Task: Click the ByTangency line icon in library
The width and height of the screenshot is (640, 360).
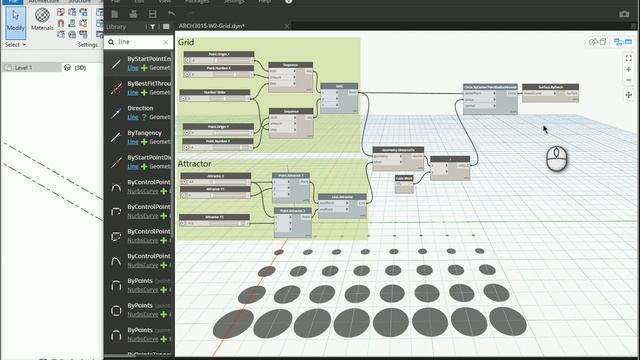Action: (116, 138)
